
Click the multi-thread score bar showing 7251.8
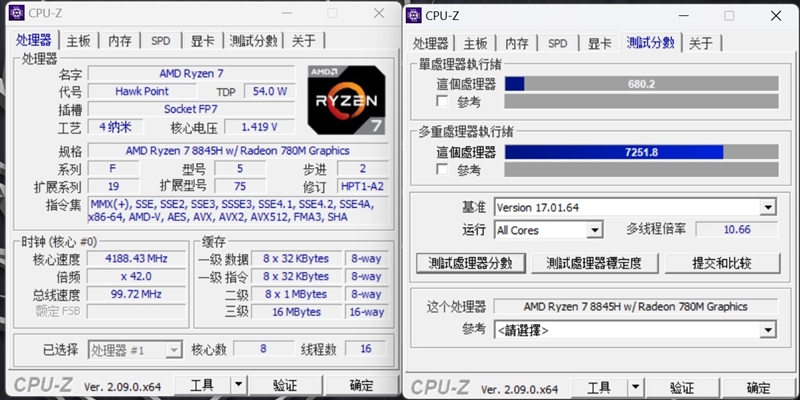[641, 152]
